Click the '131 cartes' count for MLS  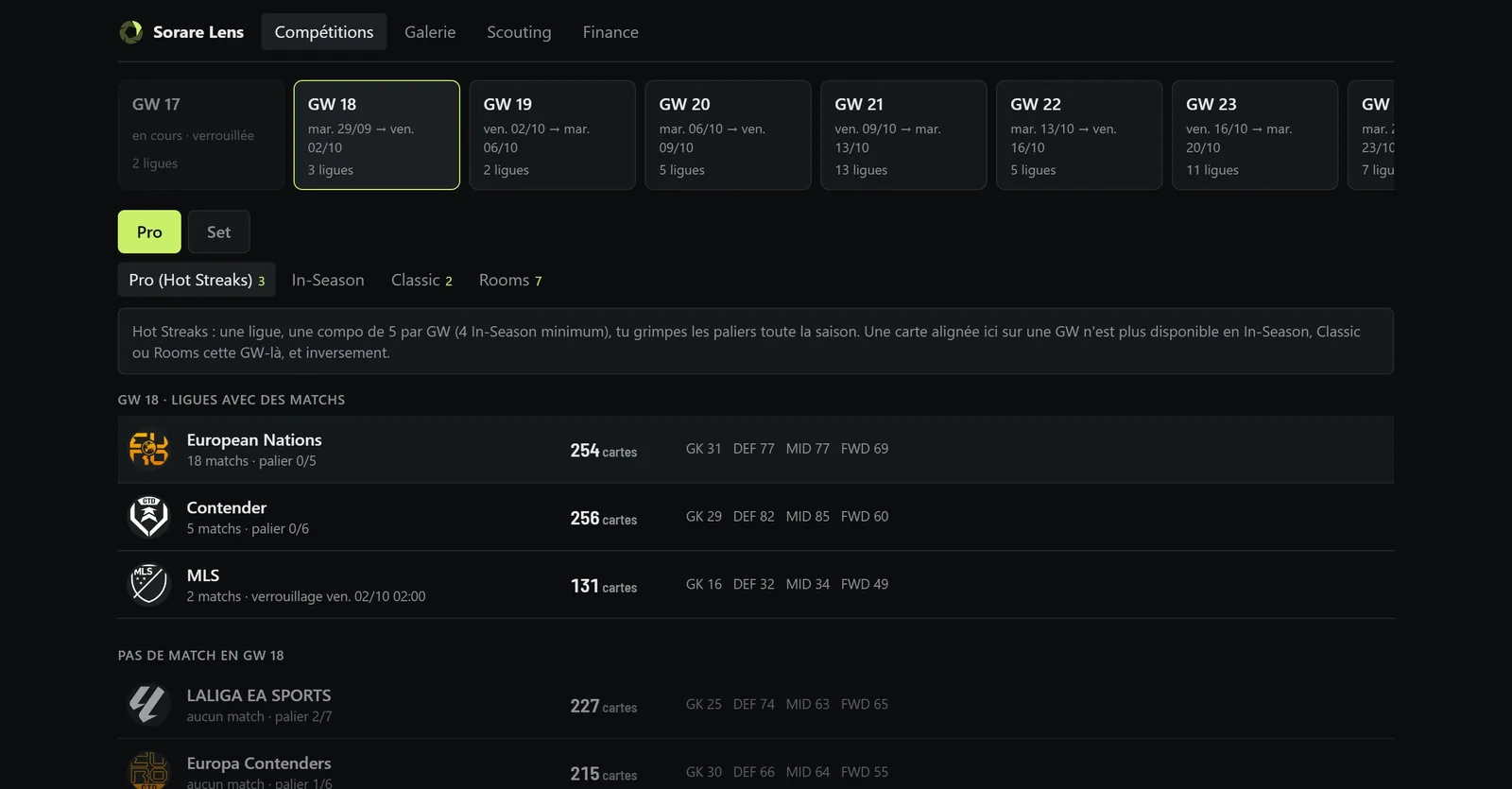point(604,586)
